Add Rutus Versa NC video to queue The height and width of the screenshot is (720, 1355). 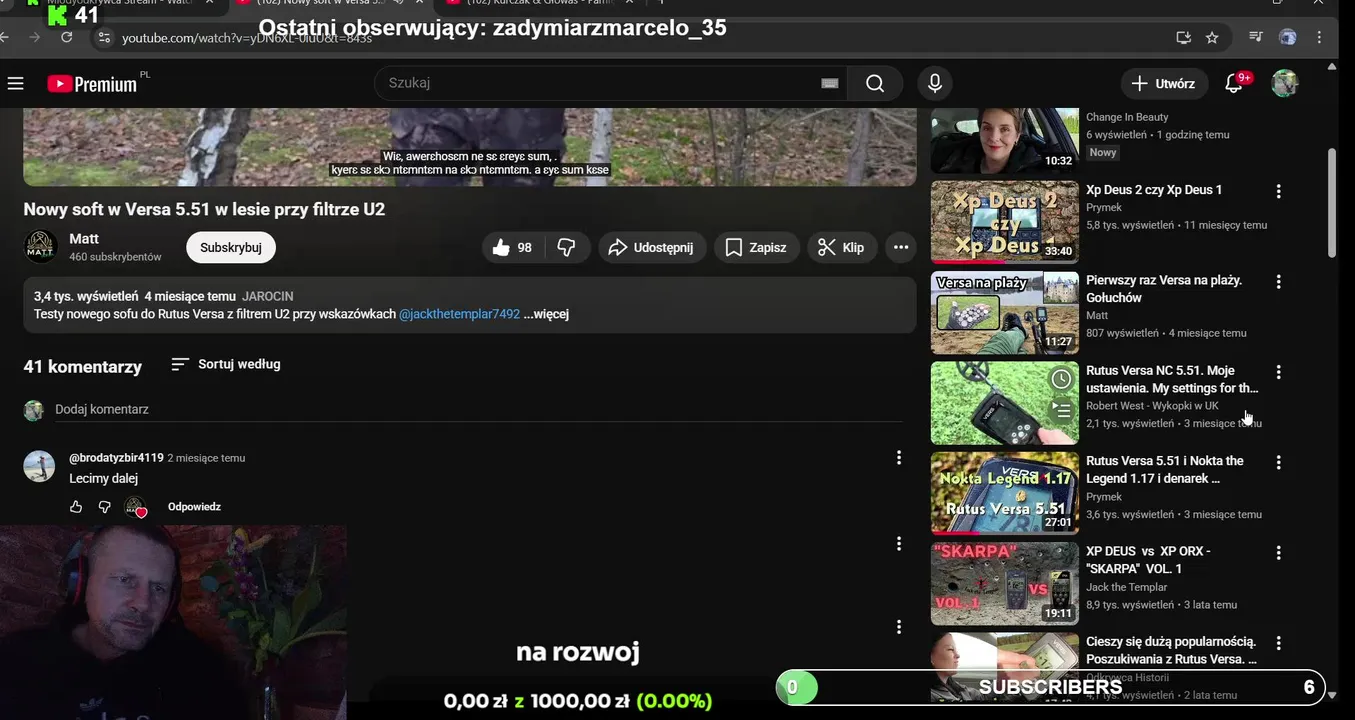(1061, 410)
